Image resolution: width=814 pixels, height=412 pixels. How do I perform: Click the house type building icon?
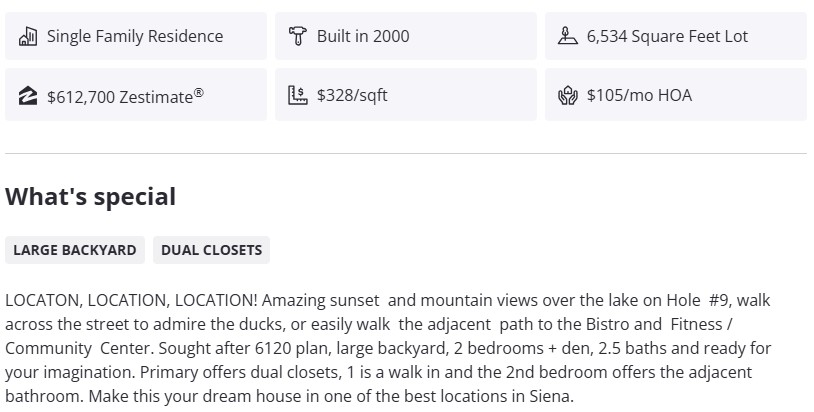28,36
